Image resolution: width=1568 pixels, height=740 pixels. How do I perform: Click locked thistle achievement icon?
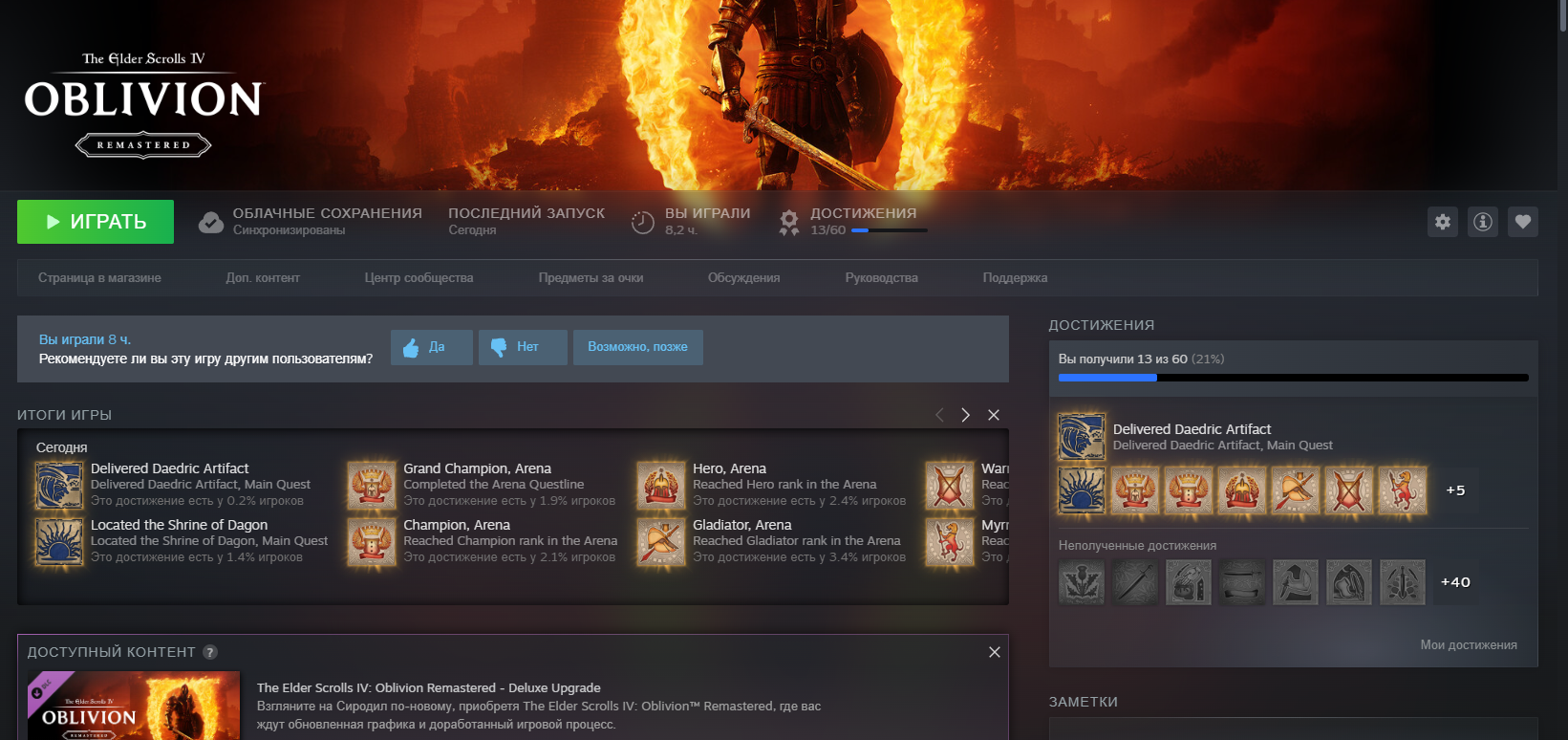(x=1082, y=582)
